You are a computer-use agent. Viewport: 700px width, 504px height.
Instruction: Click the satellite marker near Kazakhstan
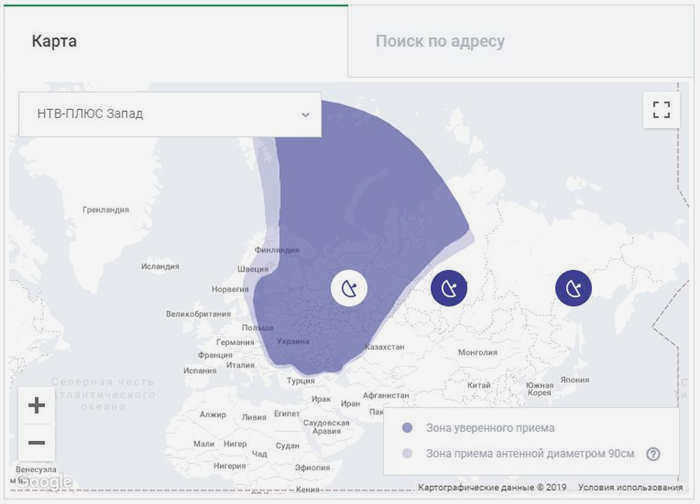coord(449,288)
